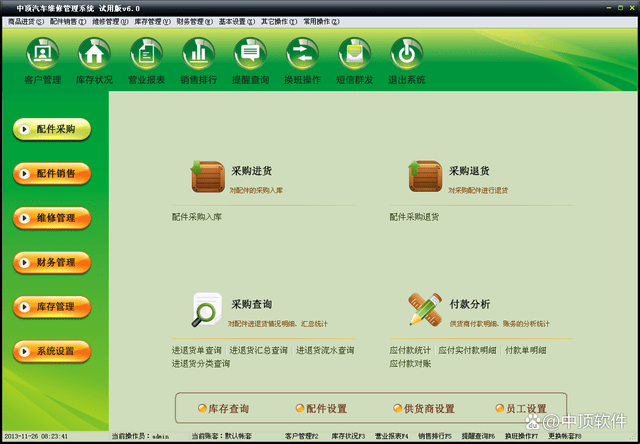Click the 采购进货 crate icon
The width and height of the screenshot is (640, 444).
pyautogui.click(x=207, y=176)
